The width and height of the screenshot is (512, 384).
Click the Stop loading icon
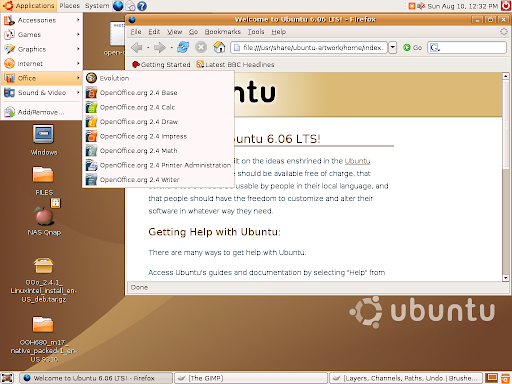pyautogui.click(x=201, y=47)
